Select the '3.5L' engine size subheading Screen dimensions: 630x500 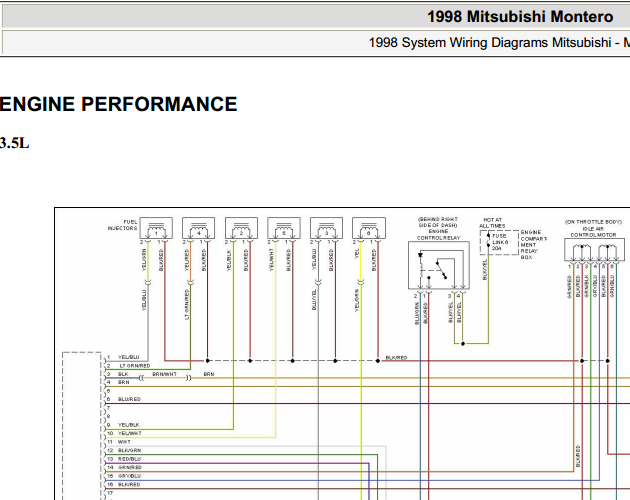point(14,143)
